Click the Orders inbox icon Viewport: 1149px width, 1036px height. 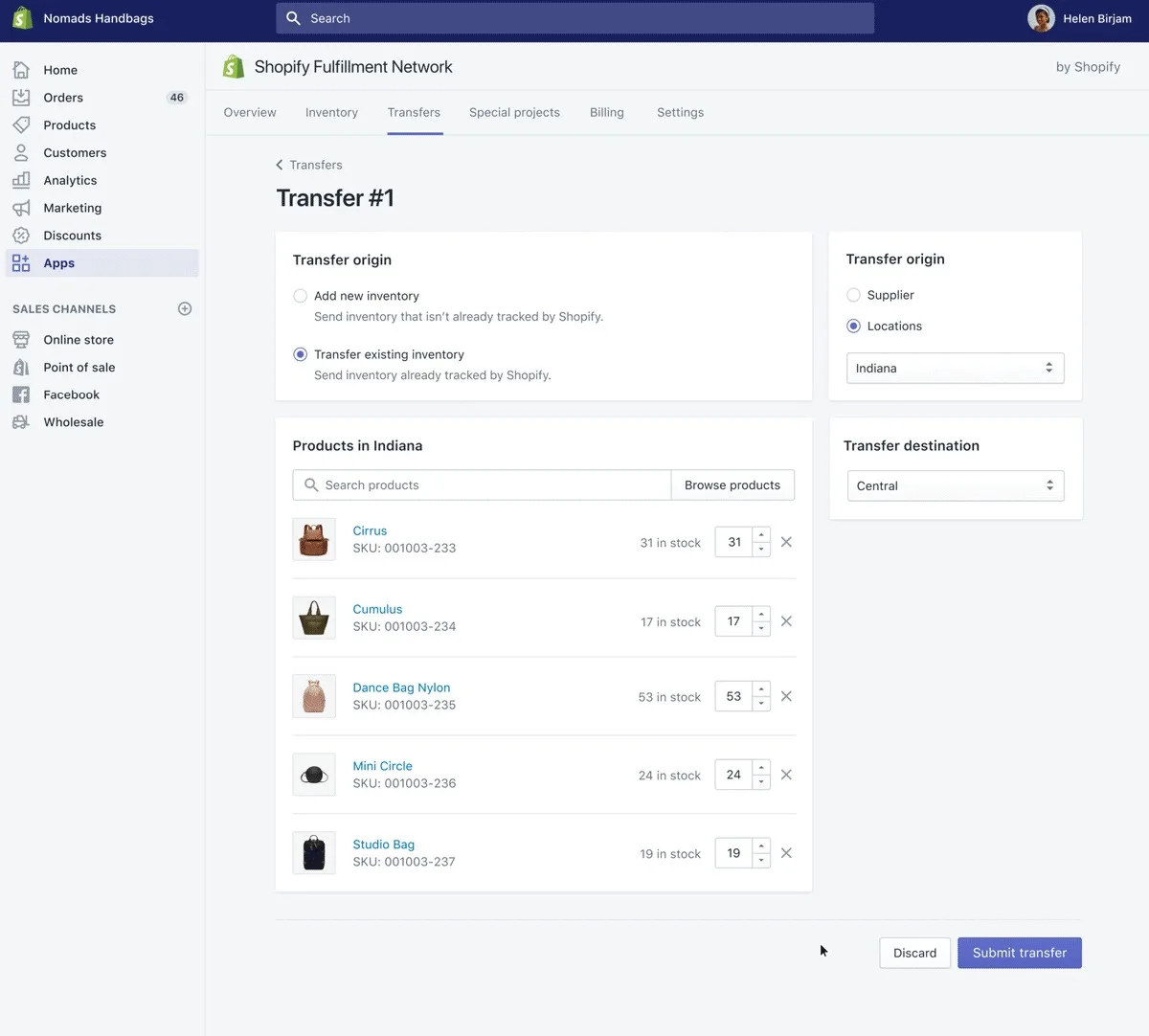[21, 98]
